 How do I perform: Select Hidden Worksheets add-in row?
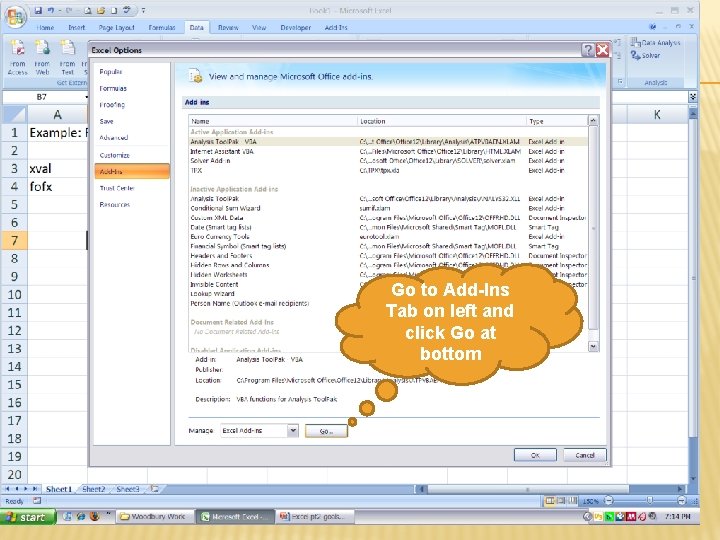[388, 275]
